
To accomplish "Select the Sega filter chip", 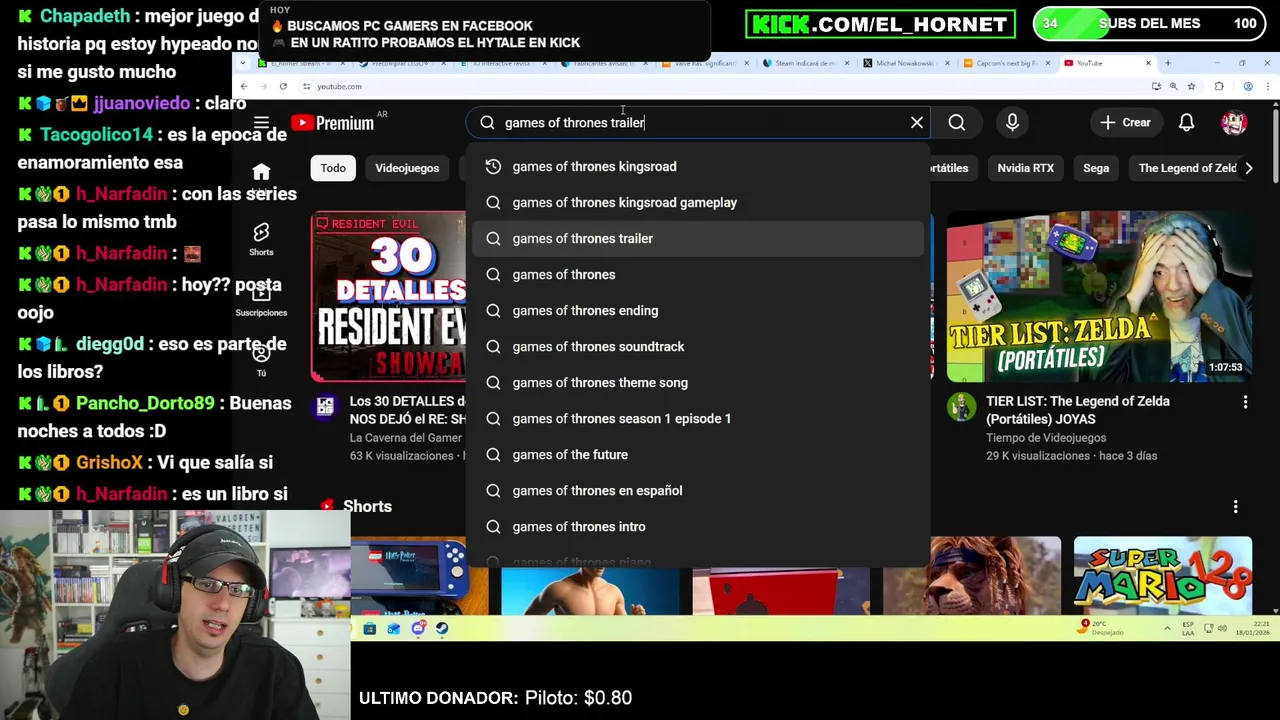I will (1096, 168).
